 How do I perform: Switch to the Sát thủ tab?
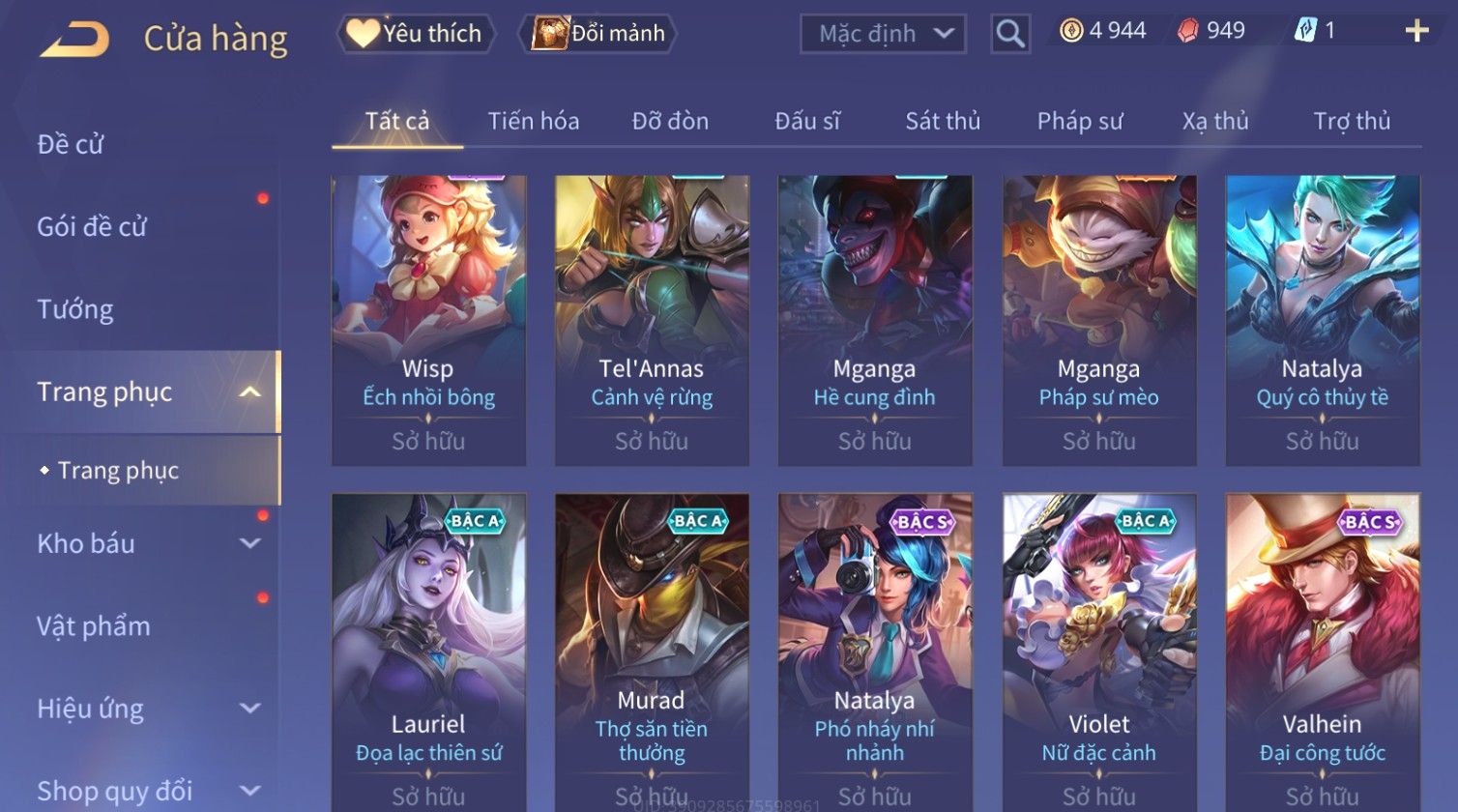click(943, 121)
